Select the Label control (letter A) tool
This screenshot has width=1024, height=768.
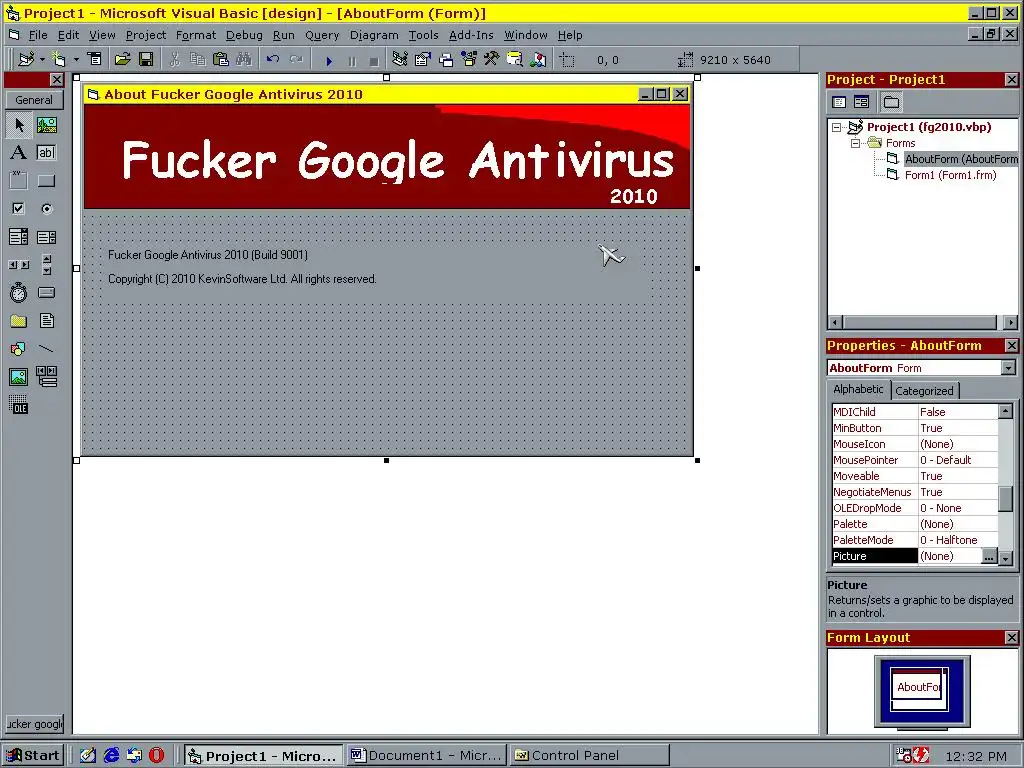[19, 153]
